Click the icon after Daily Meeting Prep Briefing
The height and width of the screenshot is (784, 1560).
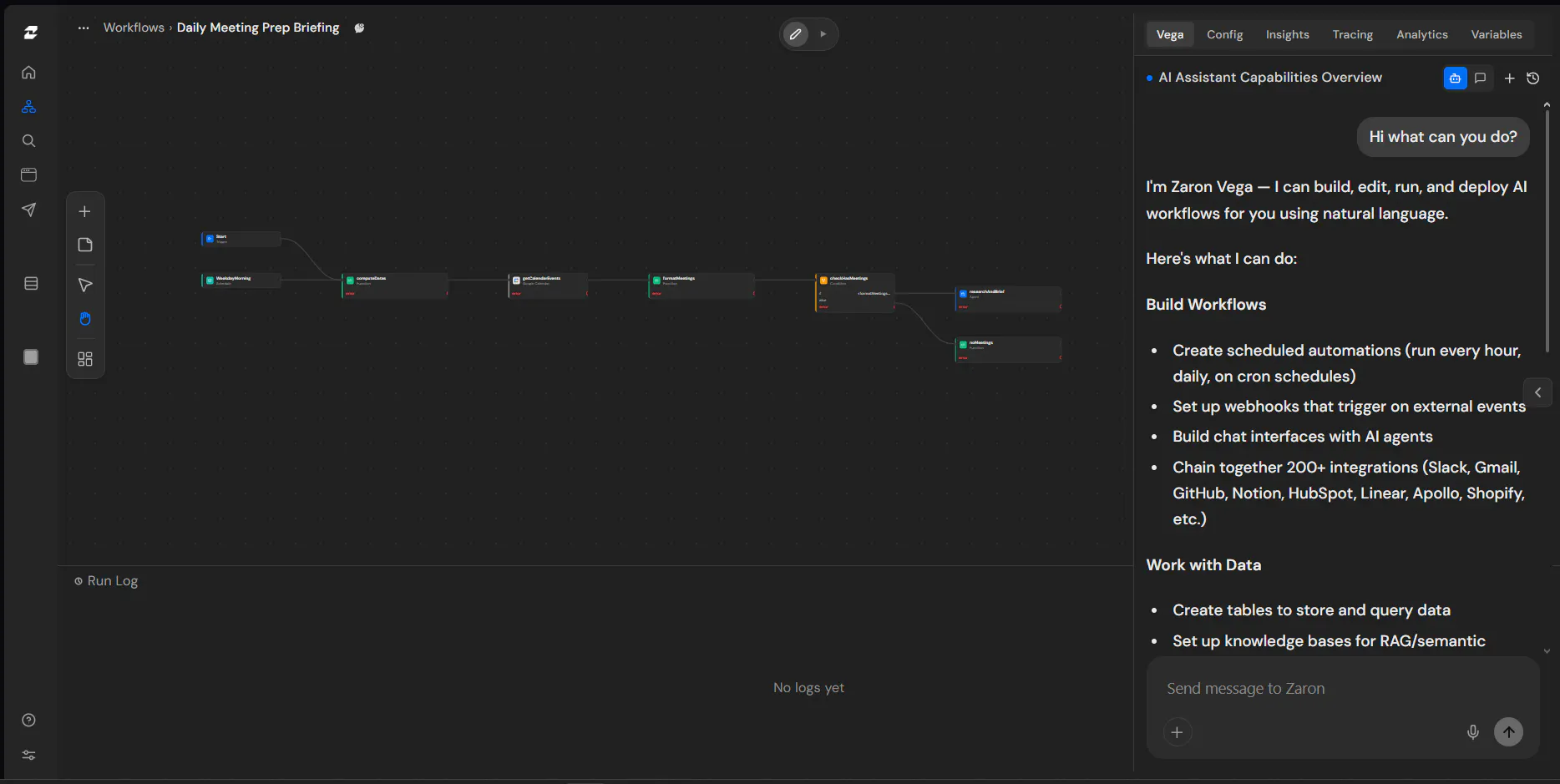pyautogui.click(x=359, y=28)
